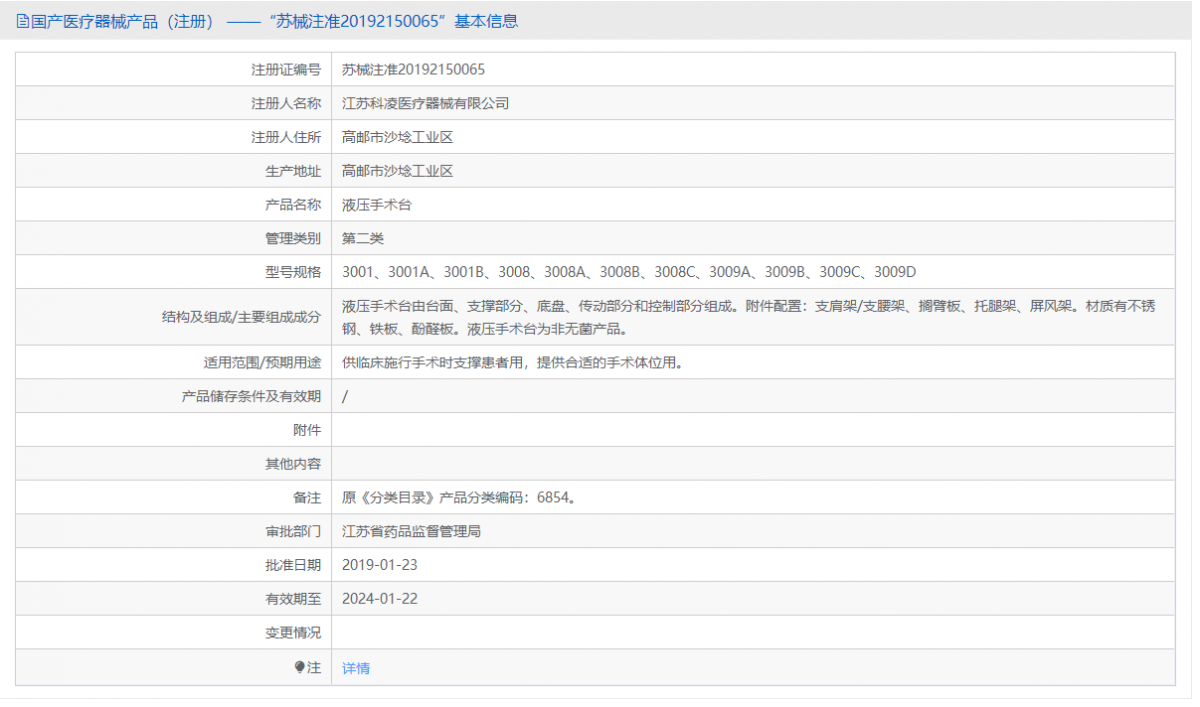
Task: Open the 详情 link
Action: point(356,668)
